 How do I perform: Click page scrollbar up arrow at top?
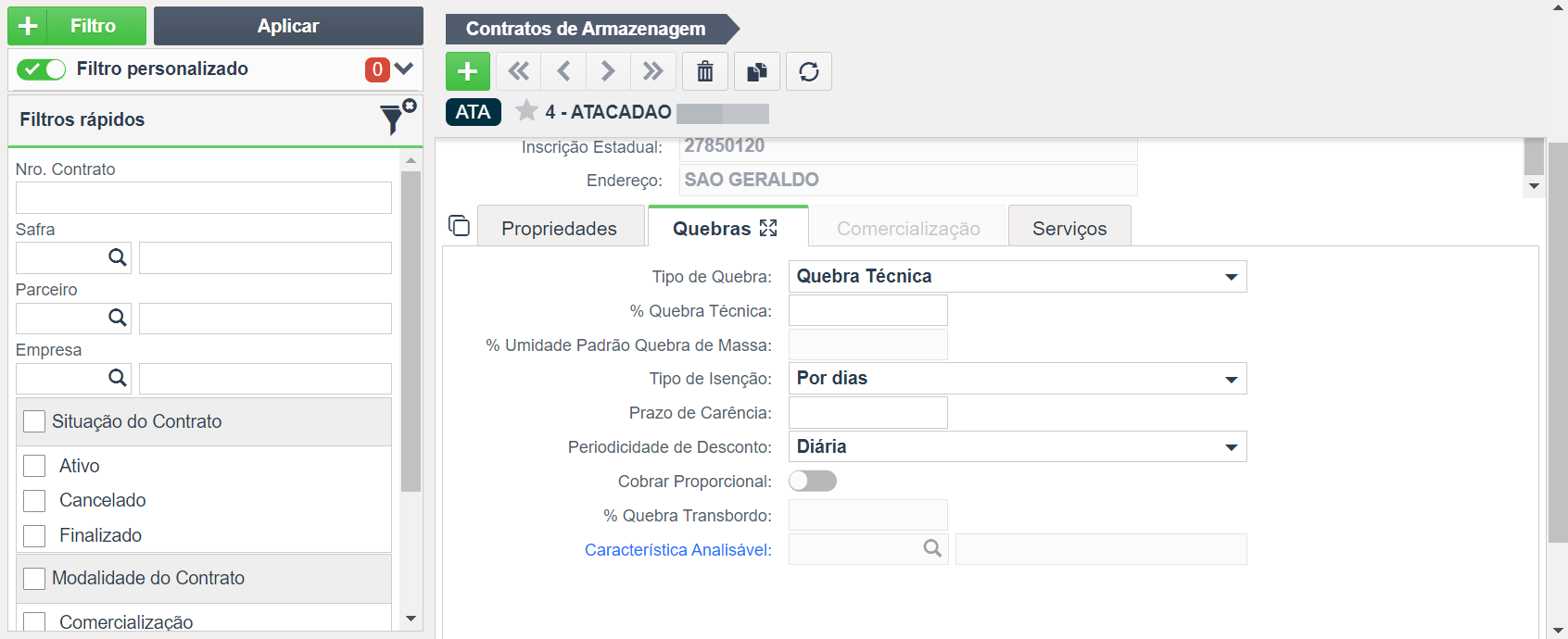pos(1558,7)
